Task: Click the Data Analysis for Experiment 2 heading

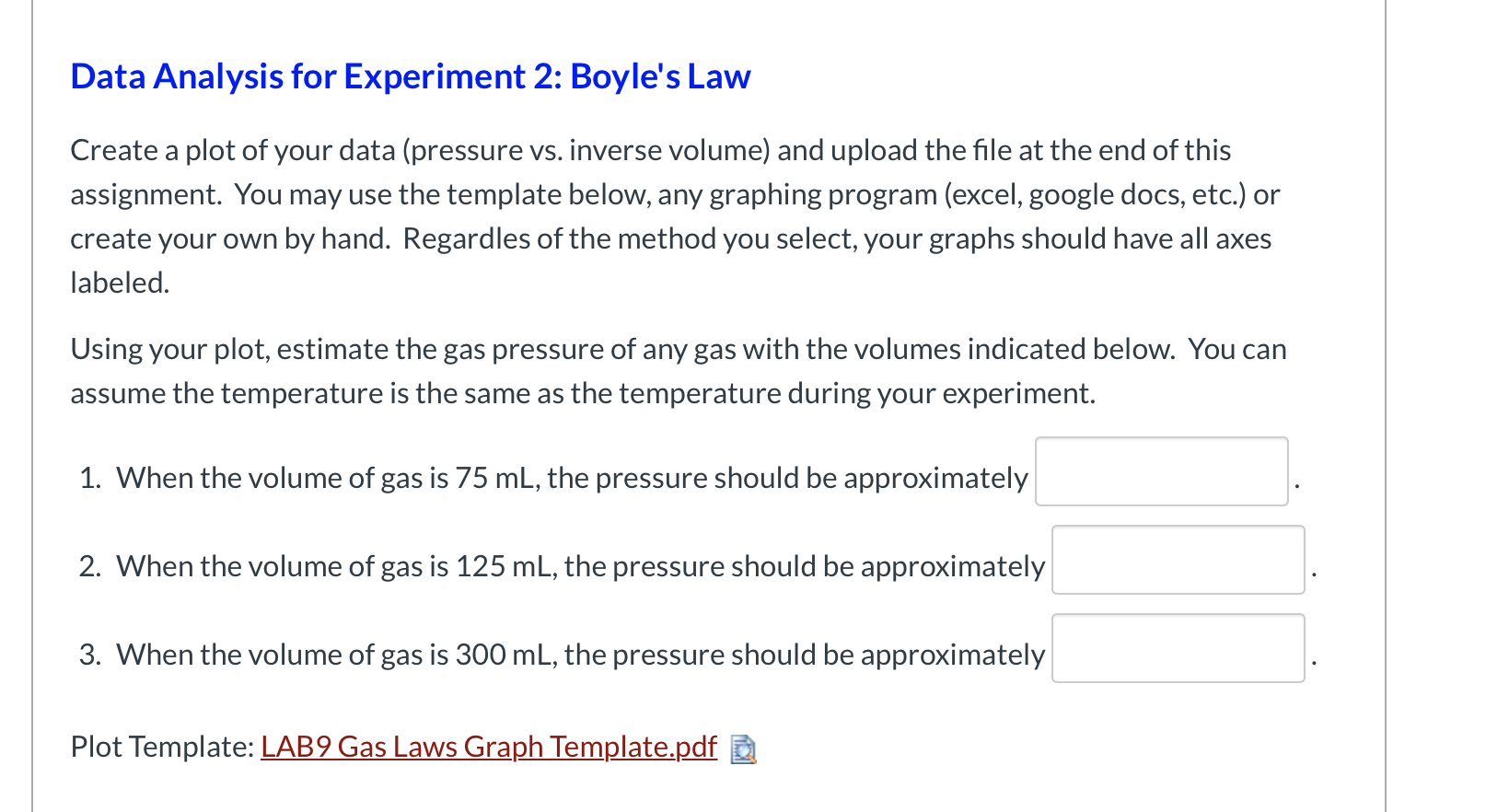Action: (x=411, y=76)
